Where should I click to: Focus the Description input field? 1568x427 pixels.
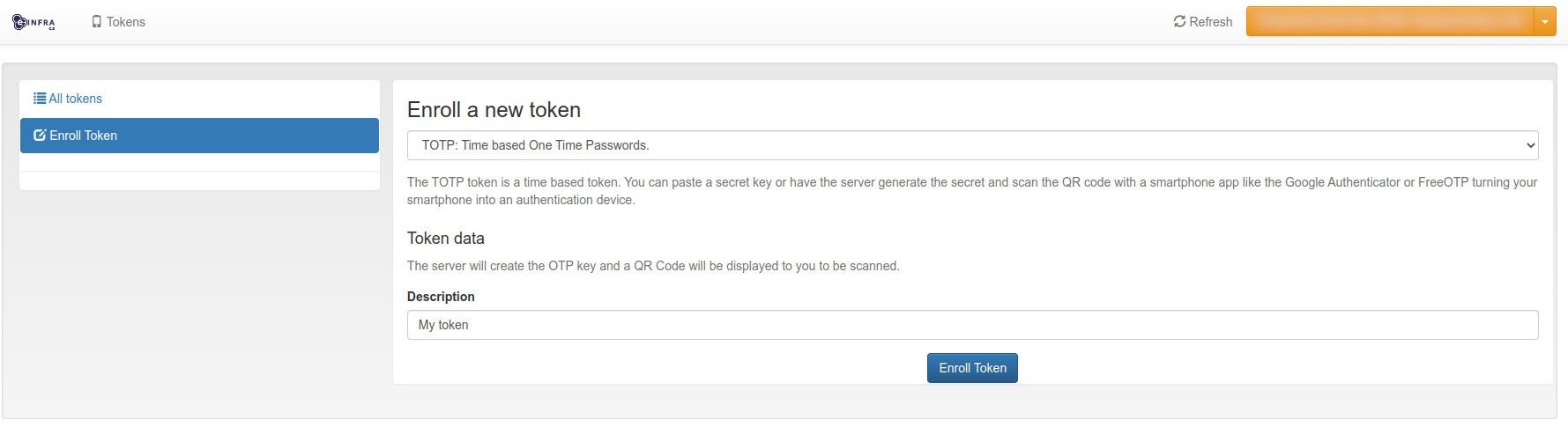971,325
